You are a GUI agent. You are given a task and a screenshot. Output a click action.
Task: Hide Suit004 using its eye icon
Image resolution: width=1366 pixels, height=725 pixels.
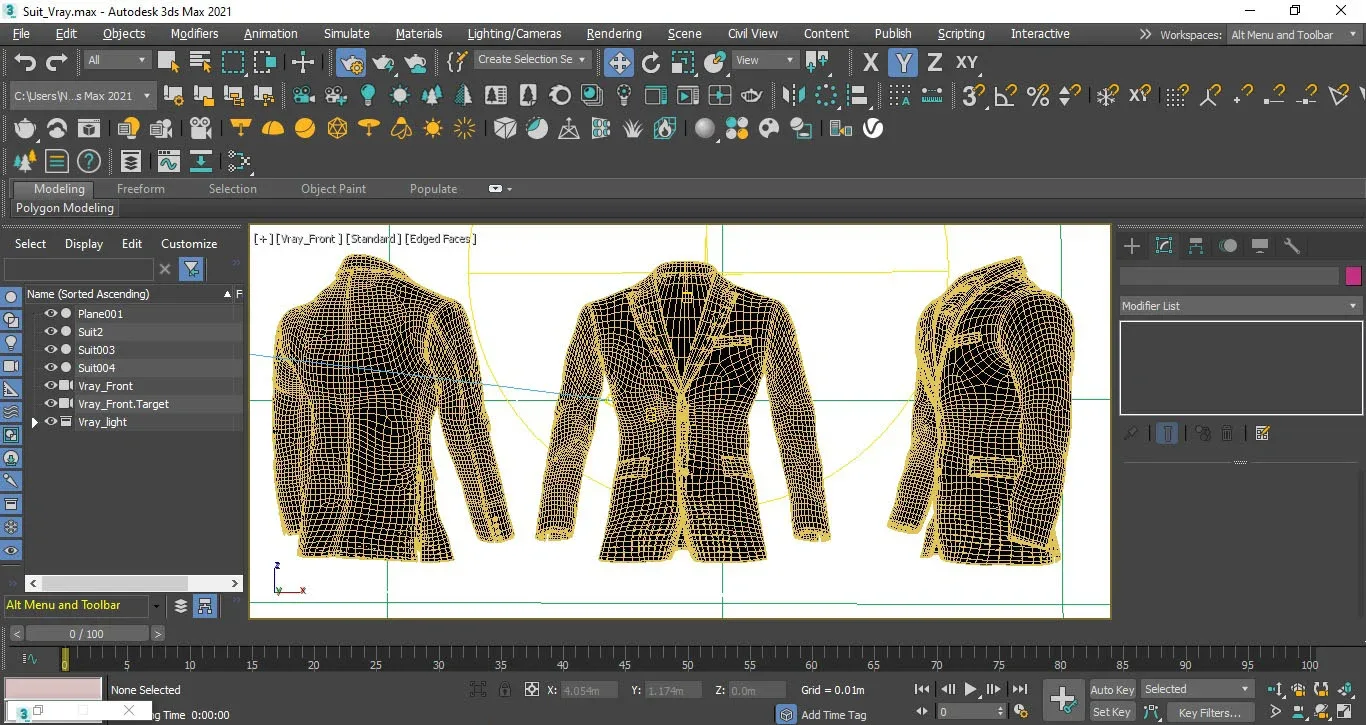(x=50, y=368)
